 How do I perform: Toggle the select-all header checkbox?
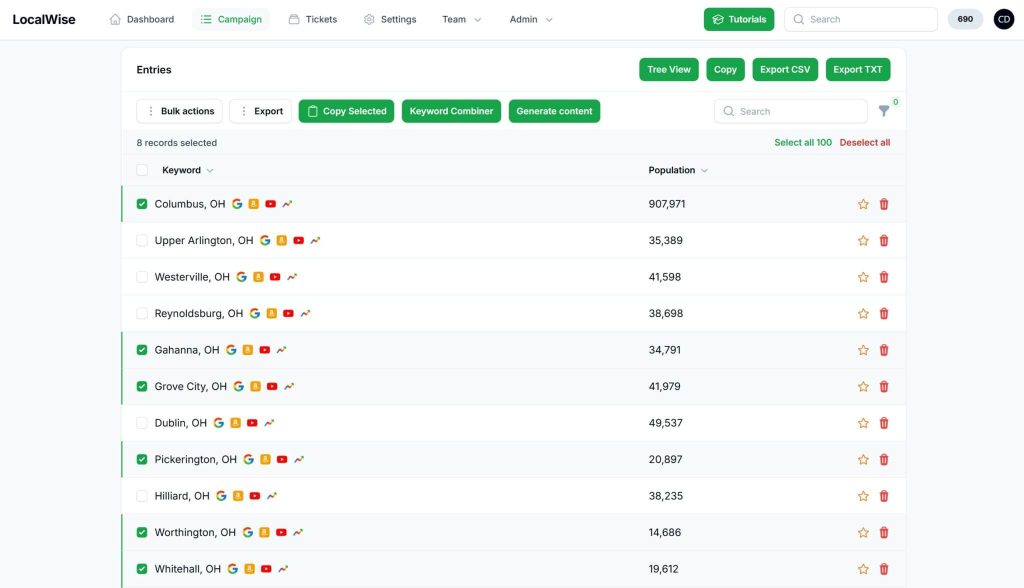142,170
